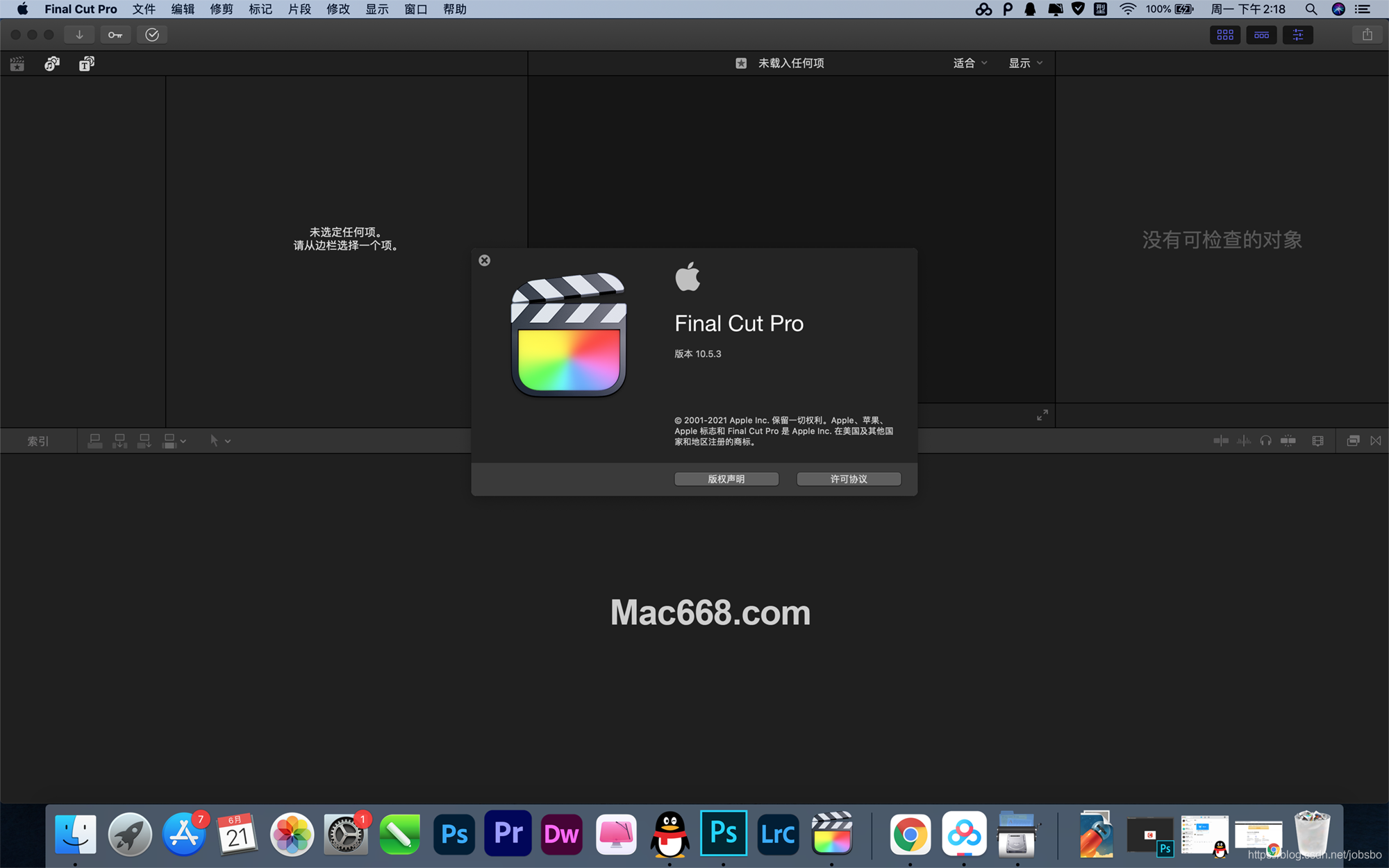This screenshot has height=868, width=1389.
Task: Toggle the timeline panel visibility
Action: tap(1261, 35)
